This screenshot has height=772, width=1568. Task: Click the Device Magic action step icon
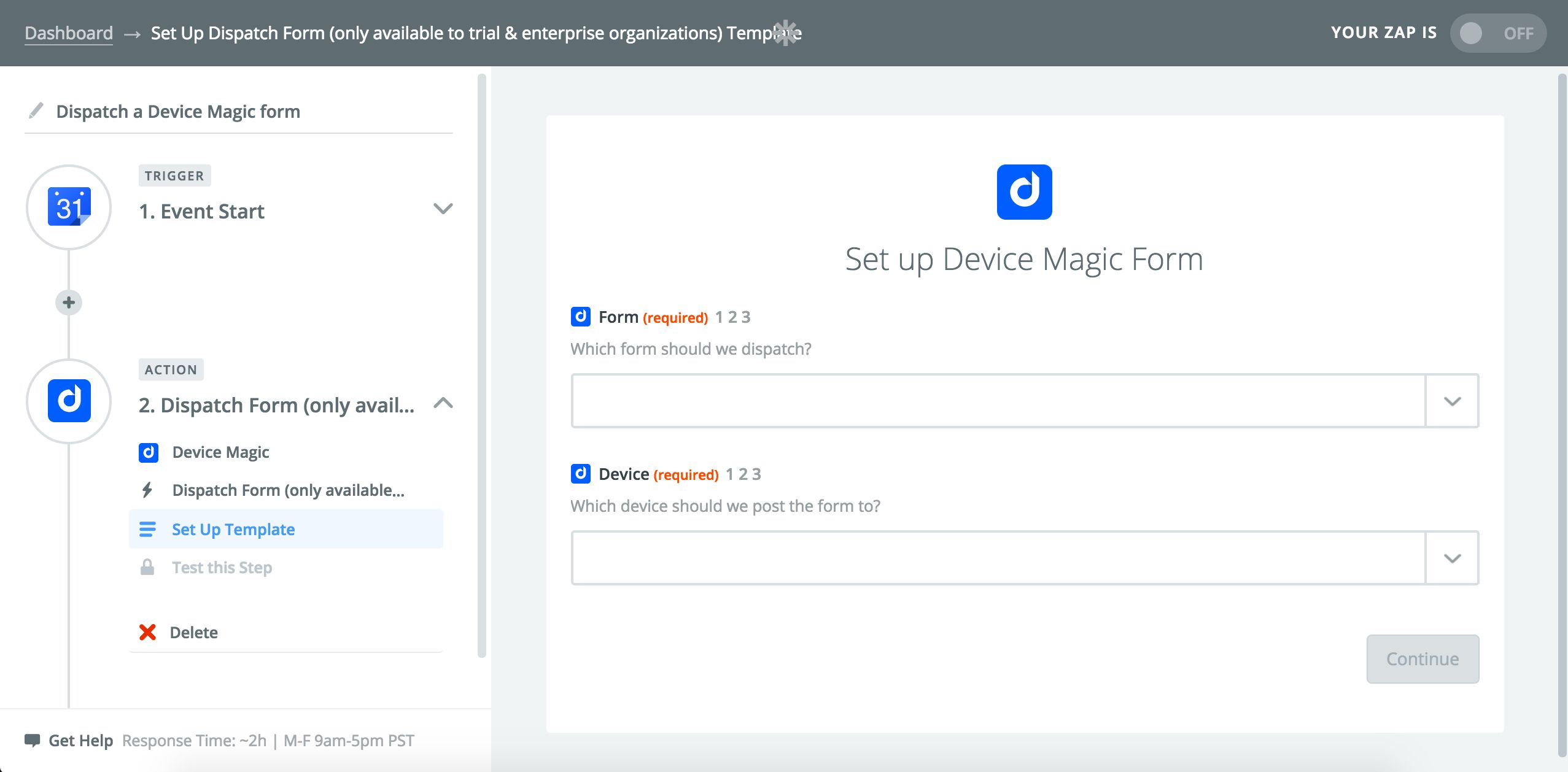click(69, 401)
